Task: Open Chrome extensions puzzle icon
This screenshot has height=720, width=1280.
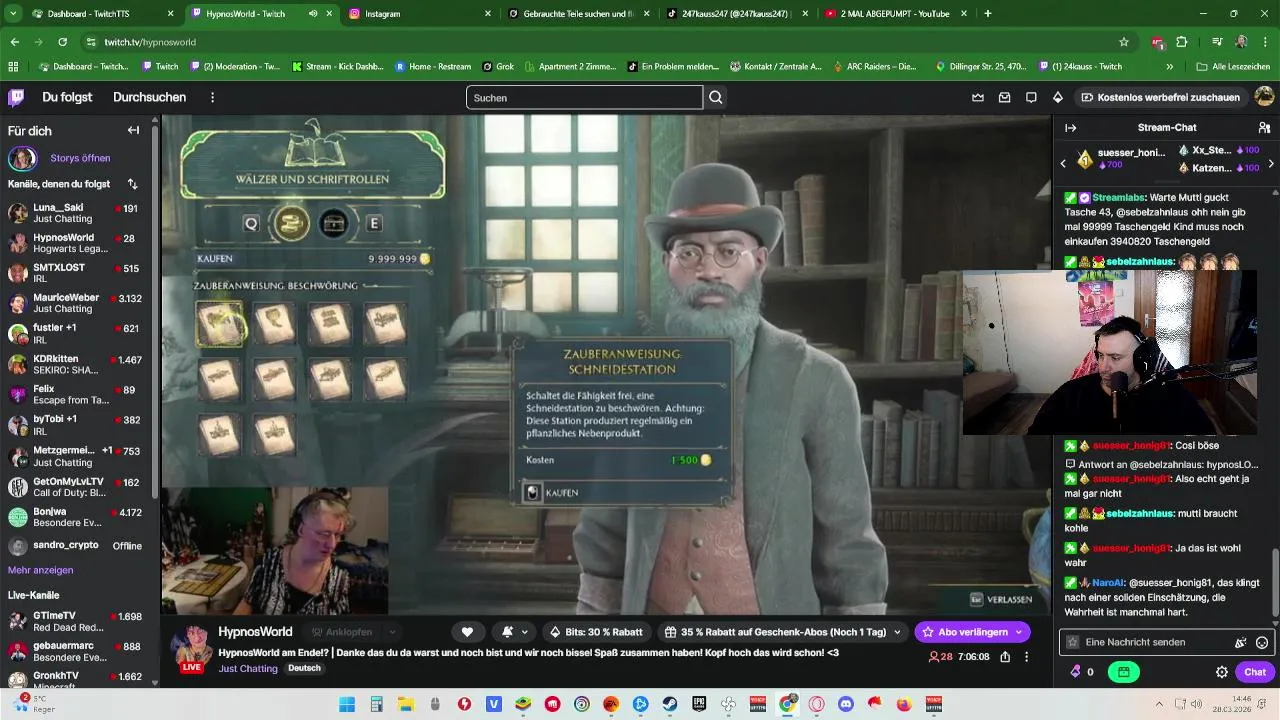Action: 1182,42
